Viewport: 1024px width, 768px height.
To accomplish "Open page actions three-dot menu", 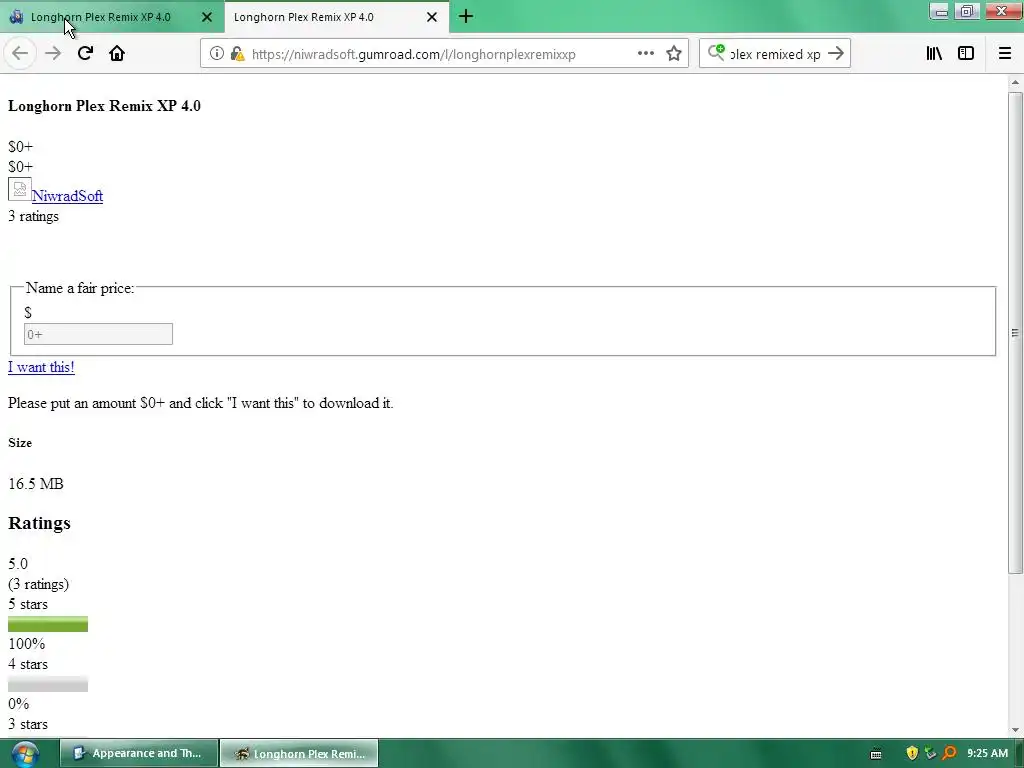I will coord(645,54).
